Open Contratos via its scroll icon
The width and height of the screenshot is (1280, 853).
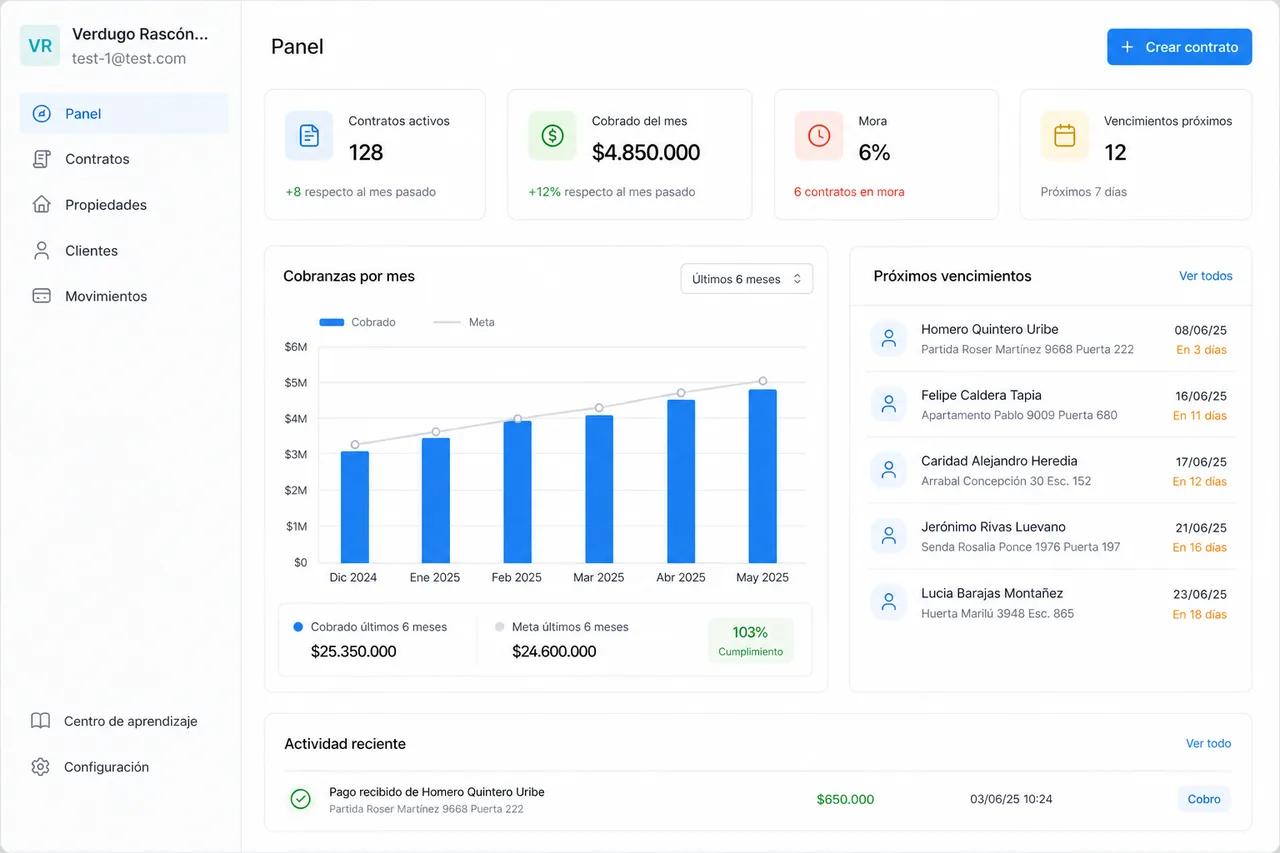coord(41,159)
